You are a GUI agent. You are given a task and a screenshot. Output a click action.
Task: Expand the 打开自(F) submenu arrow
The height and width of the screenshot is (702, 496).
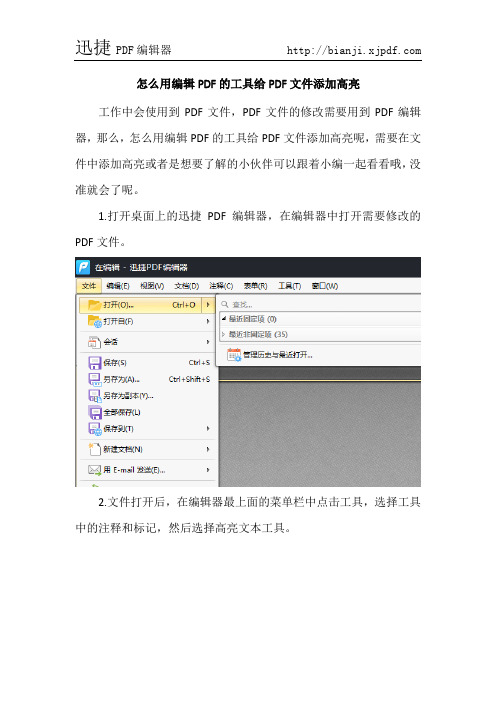(x=208, y=321)
